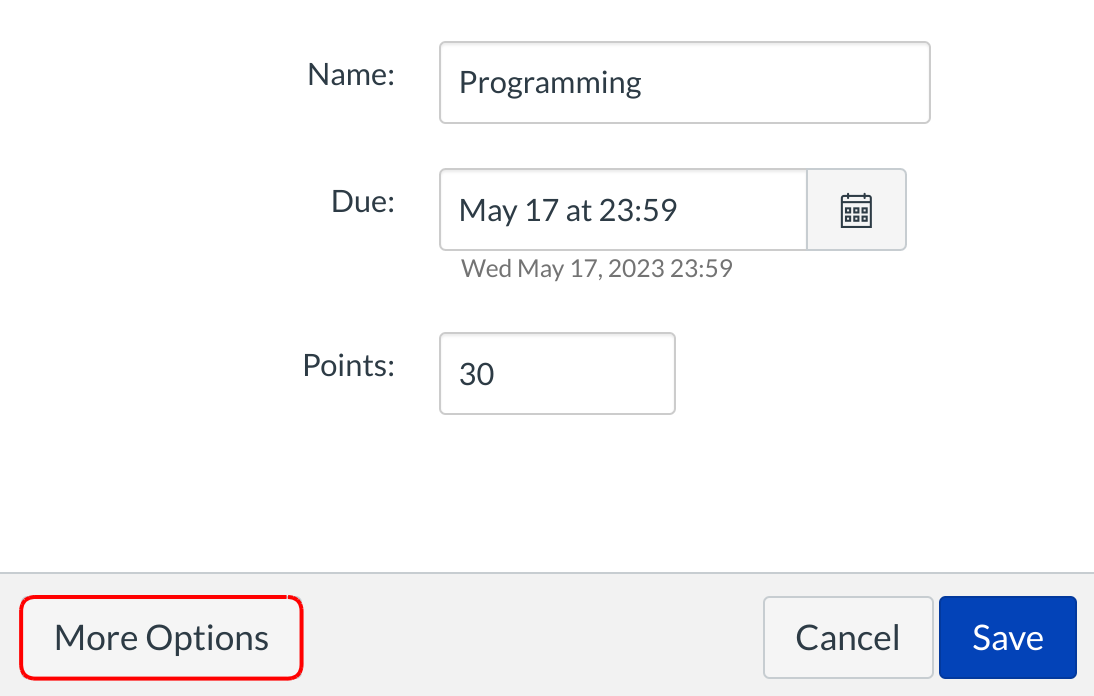This screenshot has width=1094, height=696.
Task: Cancel the assignment dialog
Action: pos(847,638)
